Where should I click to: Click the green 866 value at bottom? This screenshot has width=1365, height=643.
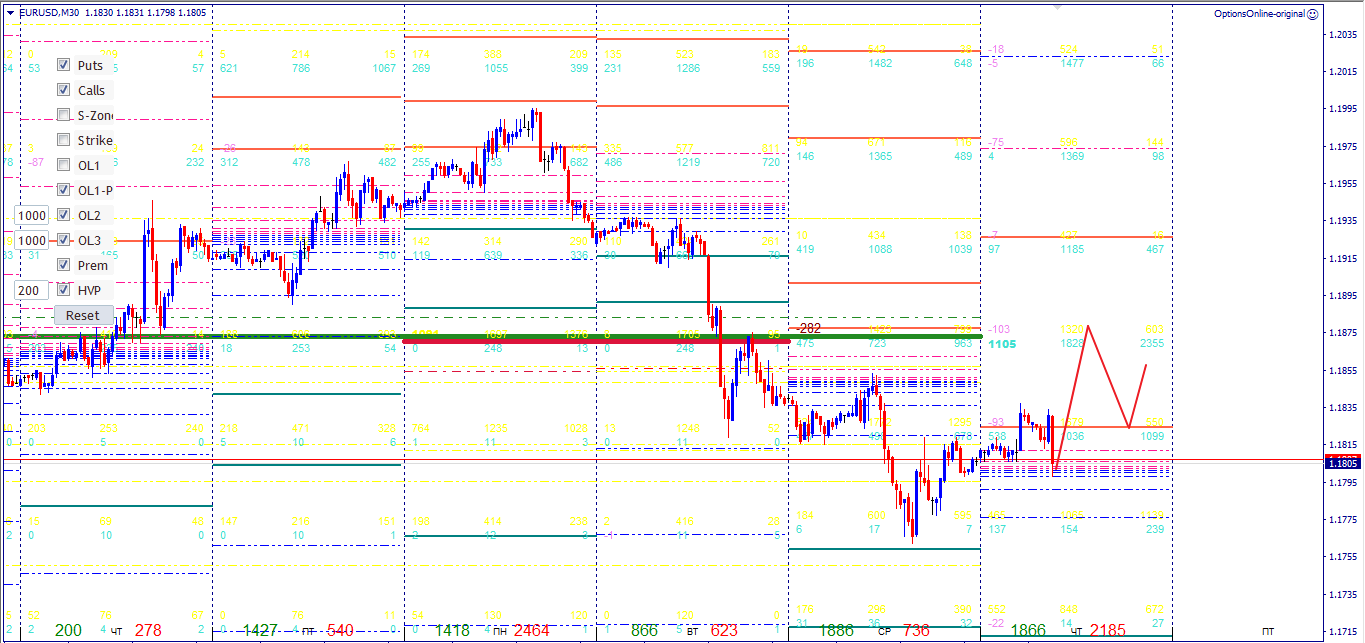point(645,631)
